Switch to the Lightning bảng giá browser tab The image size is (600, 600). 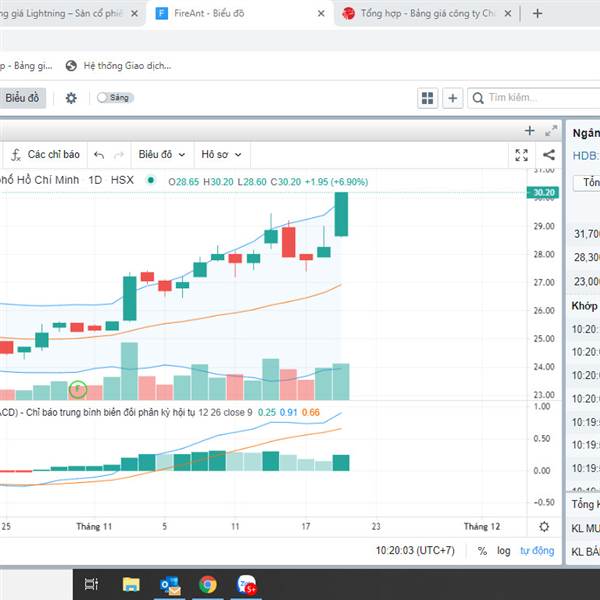[61, 14]
